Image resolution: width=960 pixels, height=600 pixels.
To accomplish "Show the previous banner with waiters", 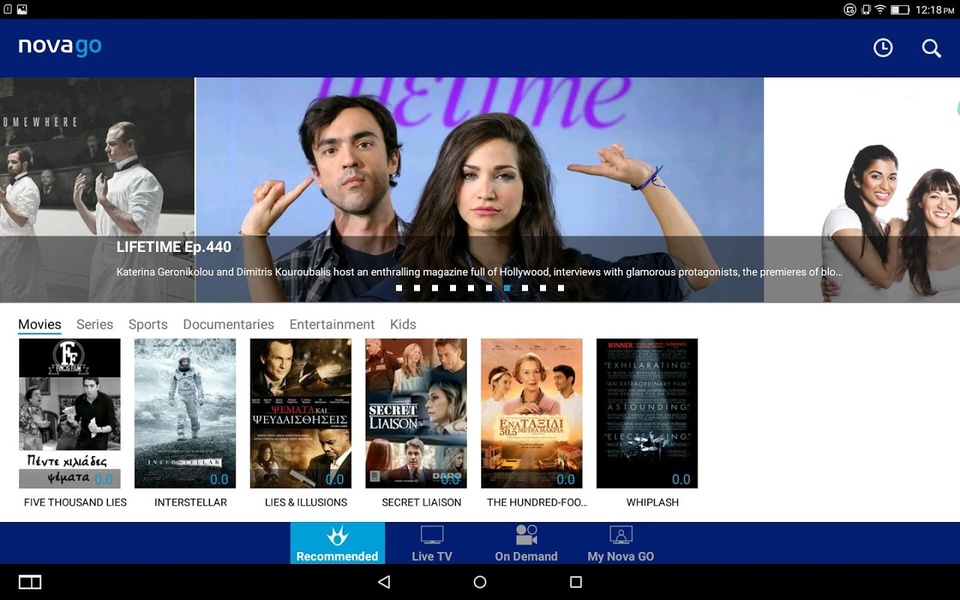I will 97,190.
